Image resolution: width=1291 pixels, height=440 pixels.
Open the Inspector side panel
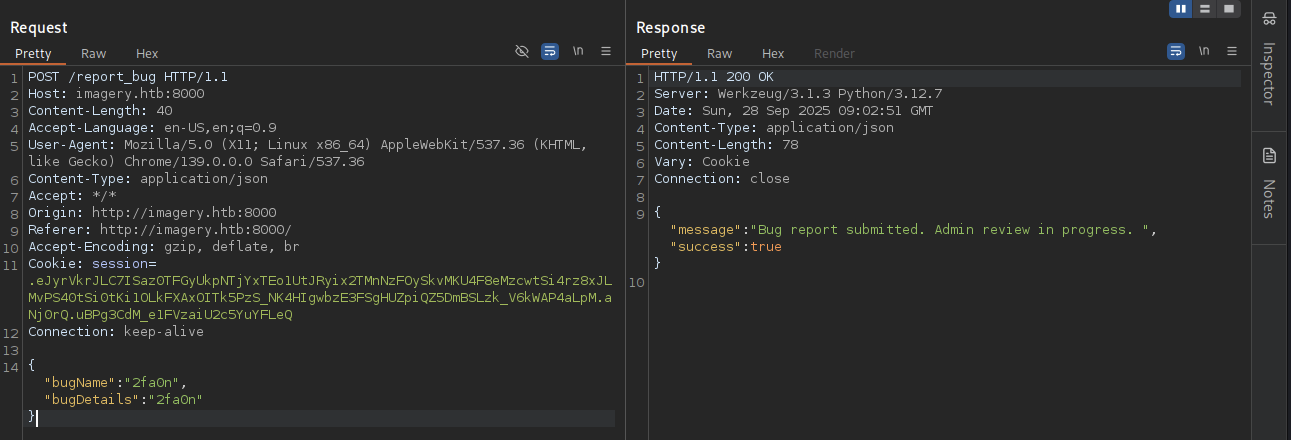(1270, 60)
